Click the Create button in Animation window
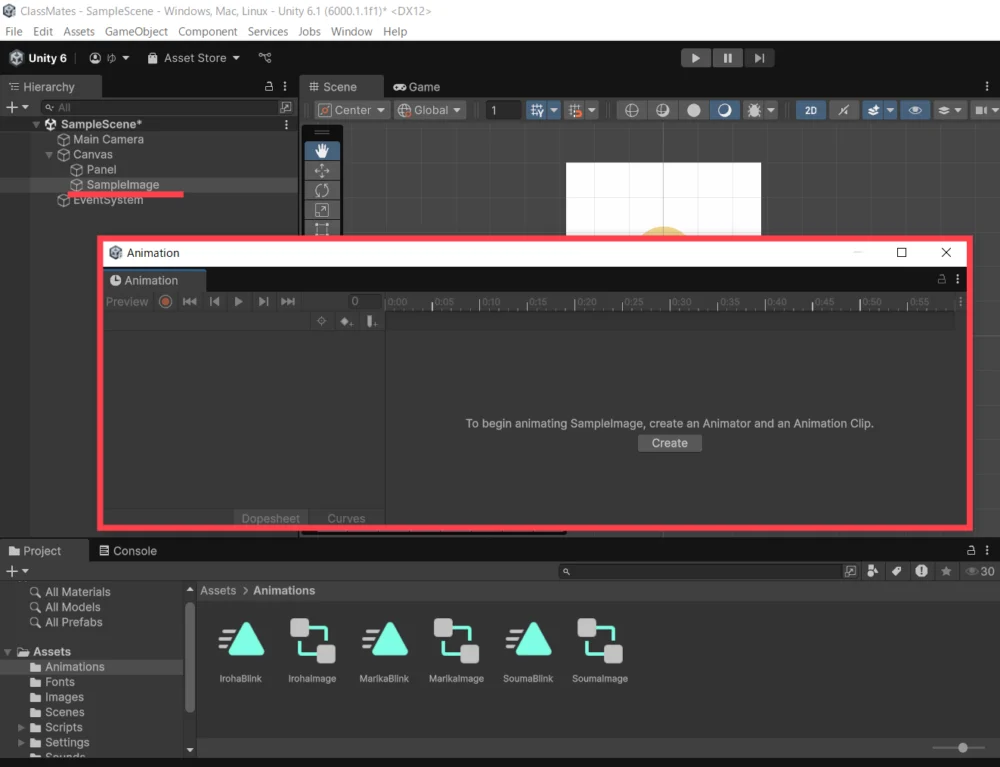 tap(669, 443)
